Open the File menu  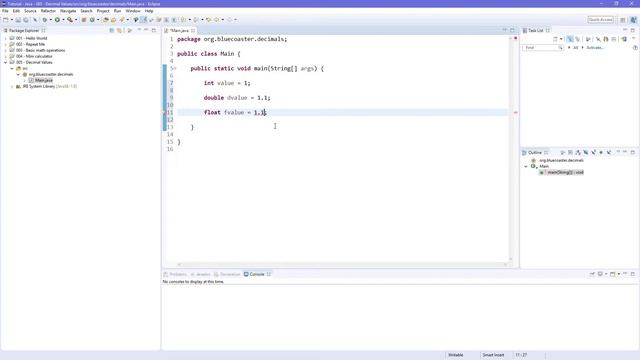(5, 11)
